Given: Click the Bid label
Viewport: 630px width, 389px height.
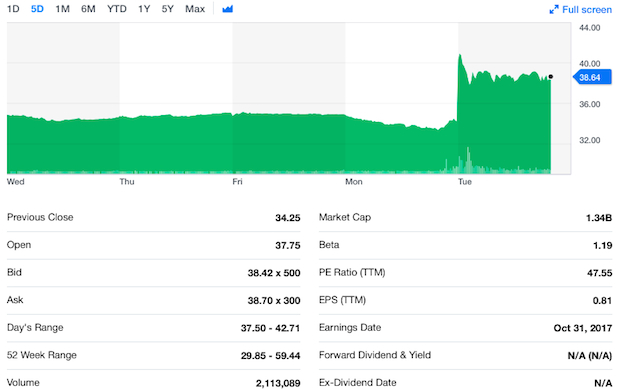Looking at the screenshot, I should 14,272.
